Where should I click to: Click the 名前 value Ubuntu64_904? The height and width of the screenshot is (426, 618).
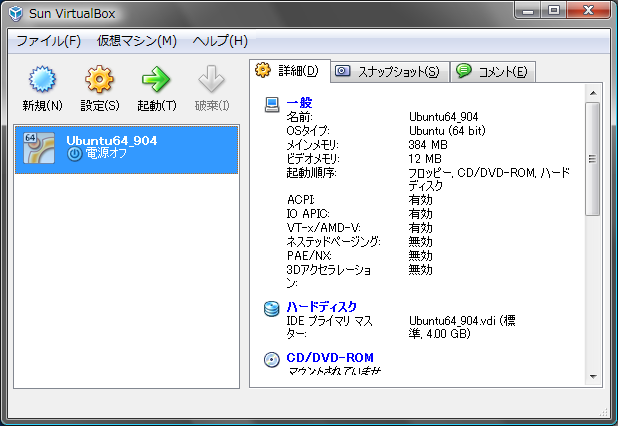click(443, 117)
